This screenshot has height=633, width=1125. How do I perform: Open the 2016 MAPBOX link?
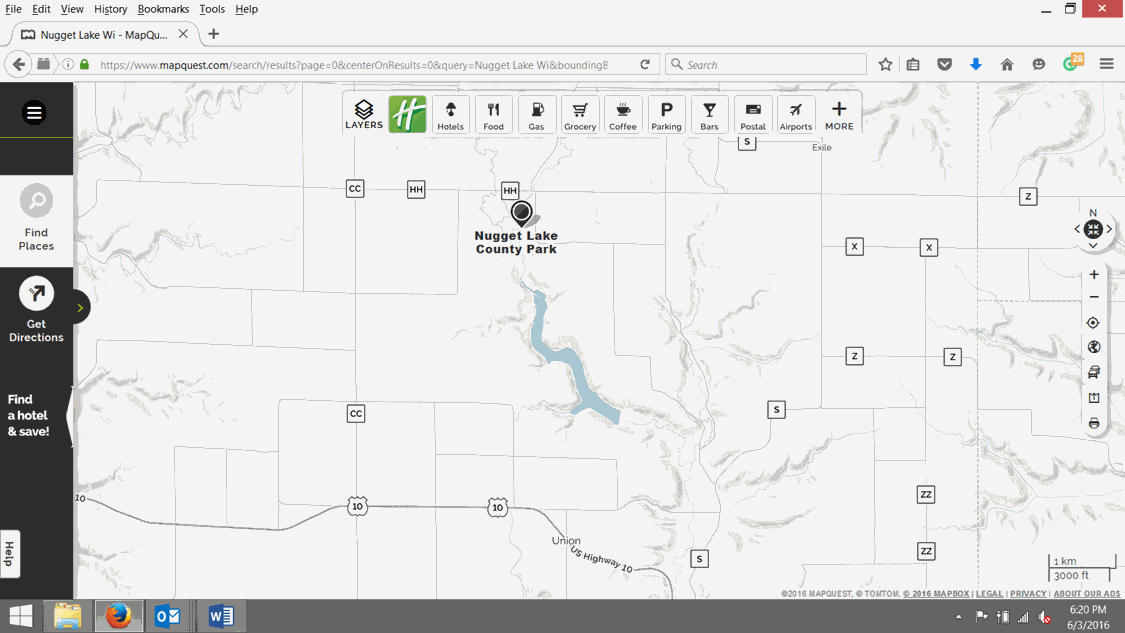tap(936, 594)
